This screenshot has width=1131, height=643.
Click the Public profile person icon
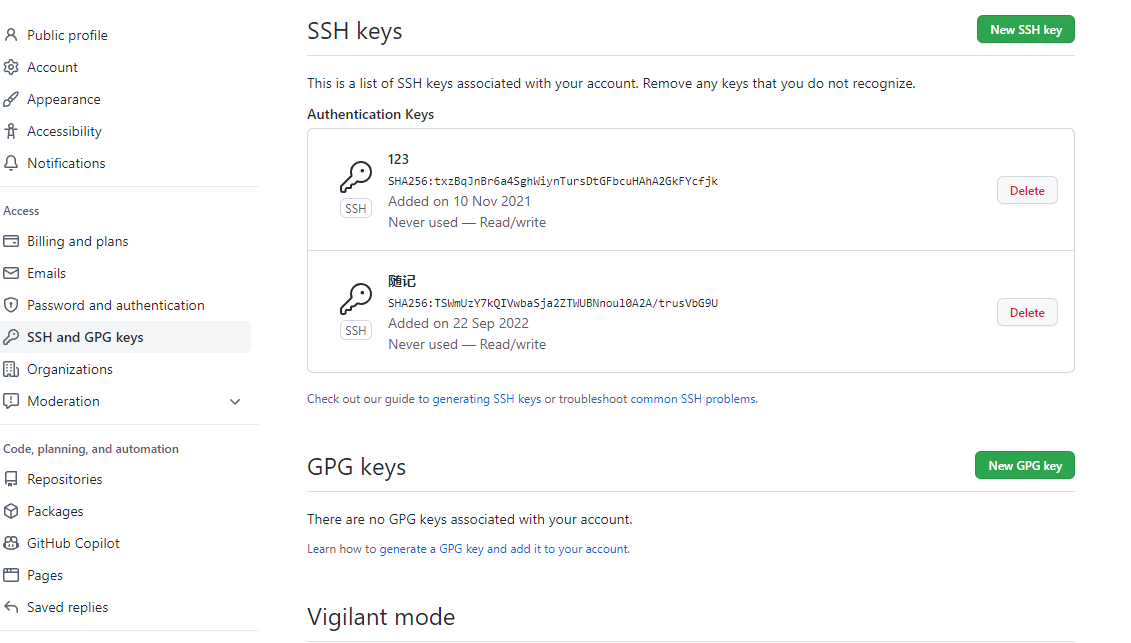pyautogui.click(x=11, y=35)
